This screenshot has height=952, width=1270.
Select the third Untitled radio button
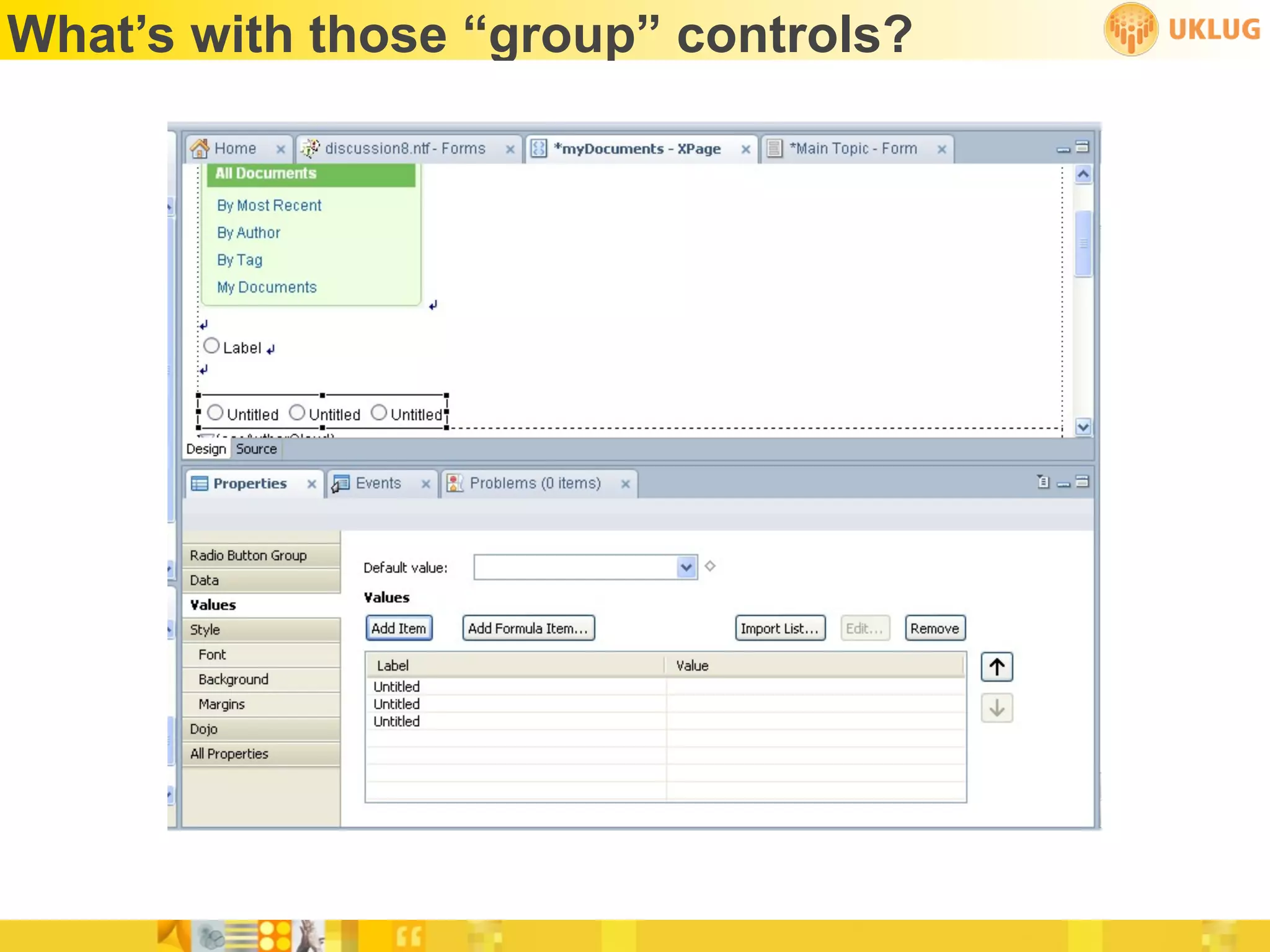click(379, 412)
